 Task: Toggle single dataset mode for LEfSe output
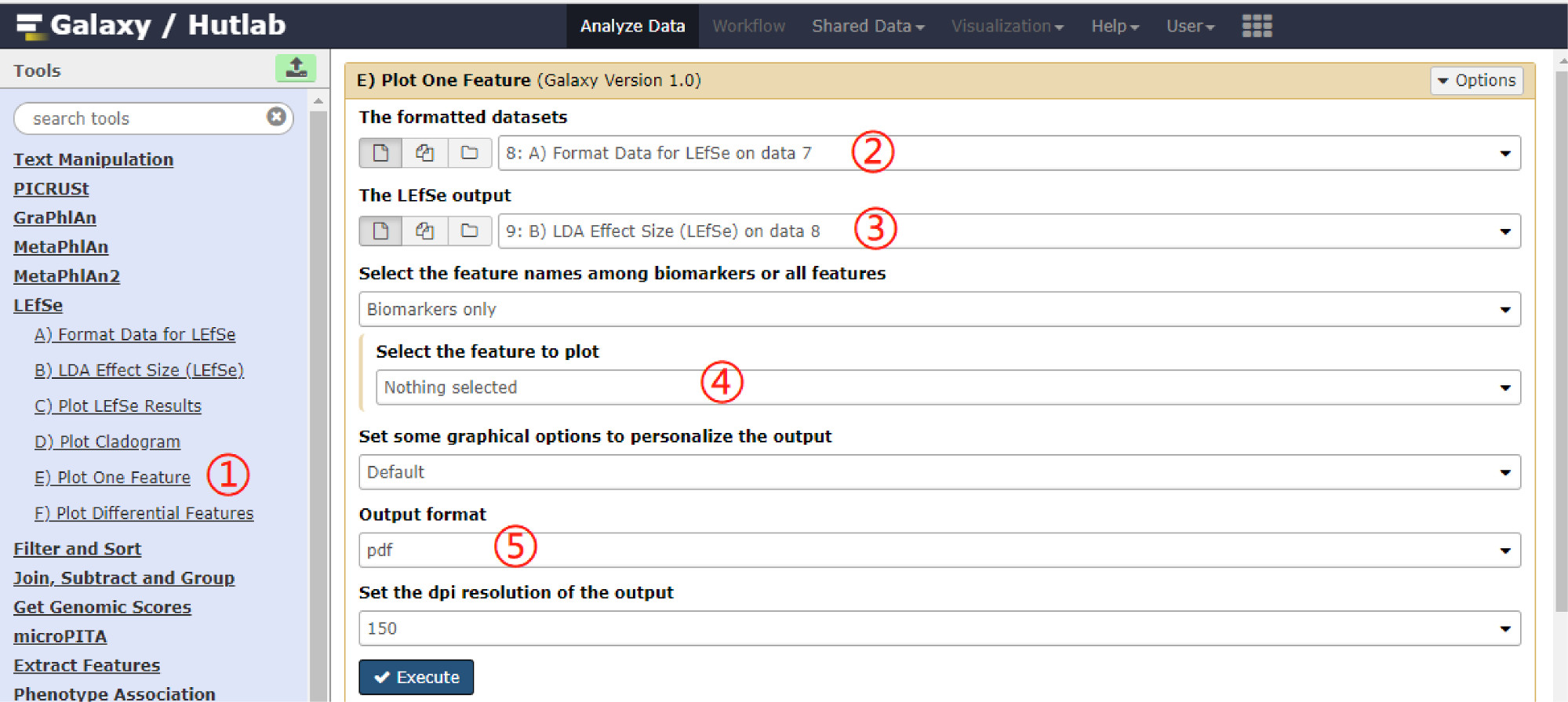(380, 231)
